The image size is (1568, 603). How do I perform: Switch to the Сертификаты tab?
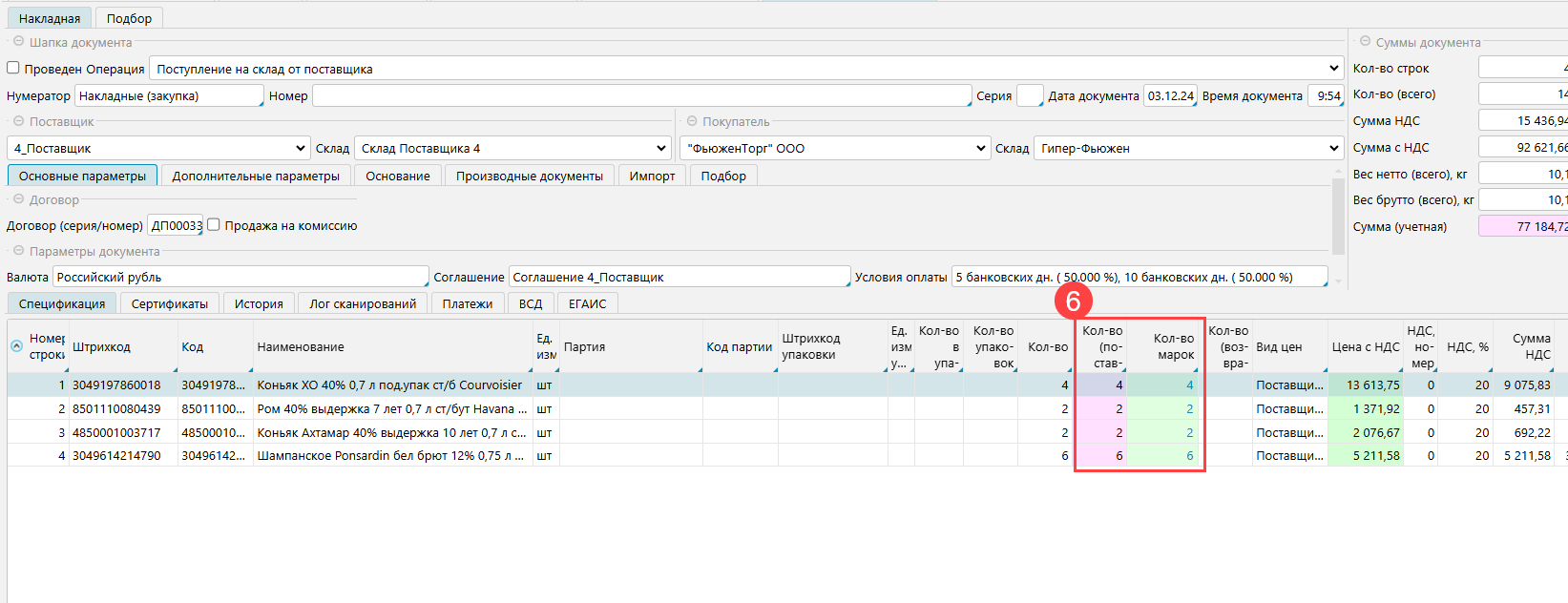point(169,303)
